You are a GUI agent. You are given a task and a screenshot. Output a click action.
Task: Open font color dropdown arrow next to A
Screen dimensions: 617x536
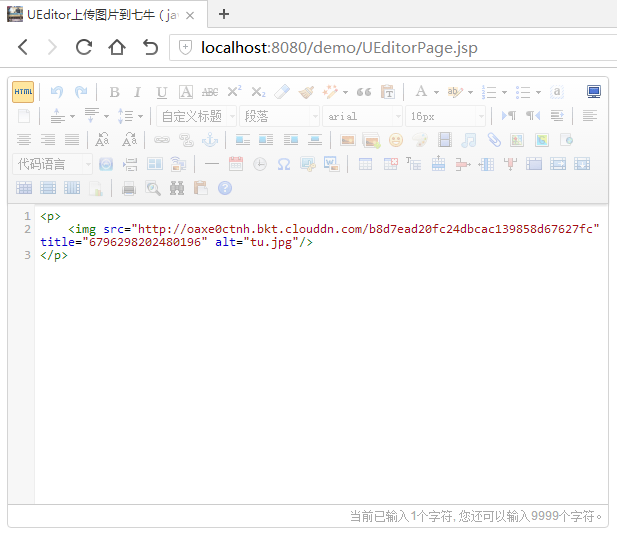(436, 92)
